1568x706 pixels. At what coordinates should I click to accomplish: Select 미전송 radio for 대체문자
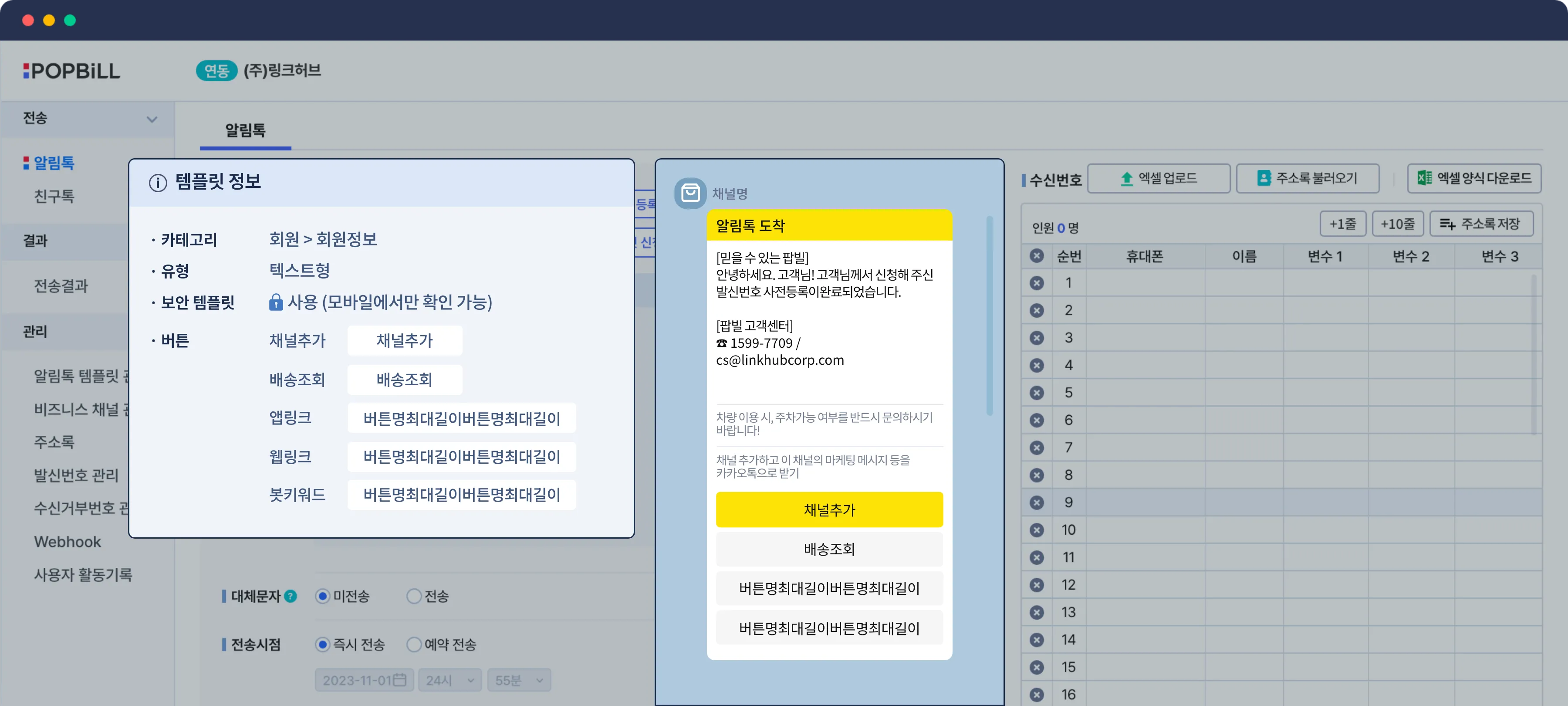point(323,596)
